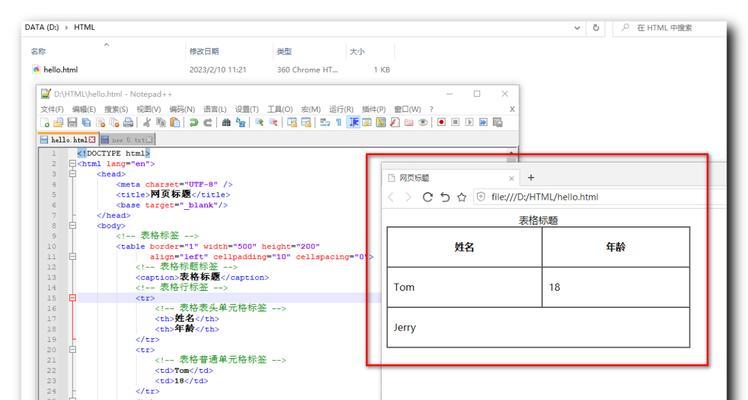Screen dimensions: 748x400
Task: Click synchronize vertical scrolling icon
Action: [x=292, y=123]
